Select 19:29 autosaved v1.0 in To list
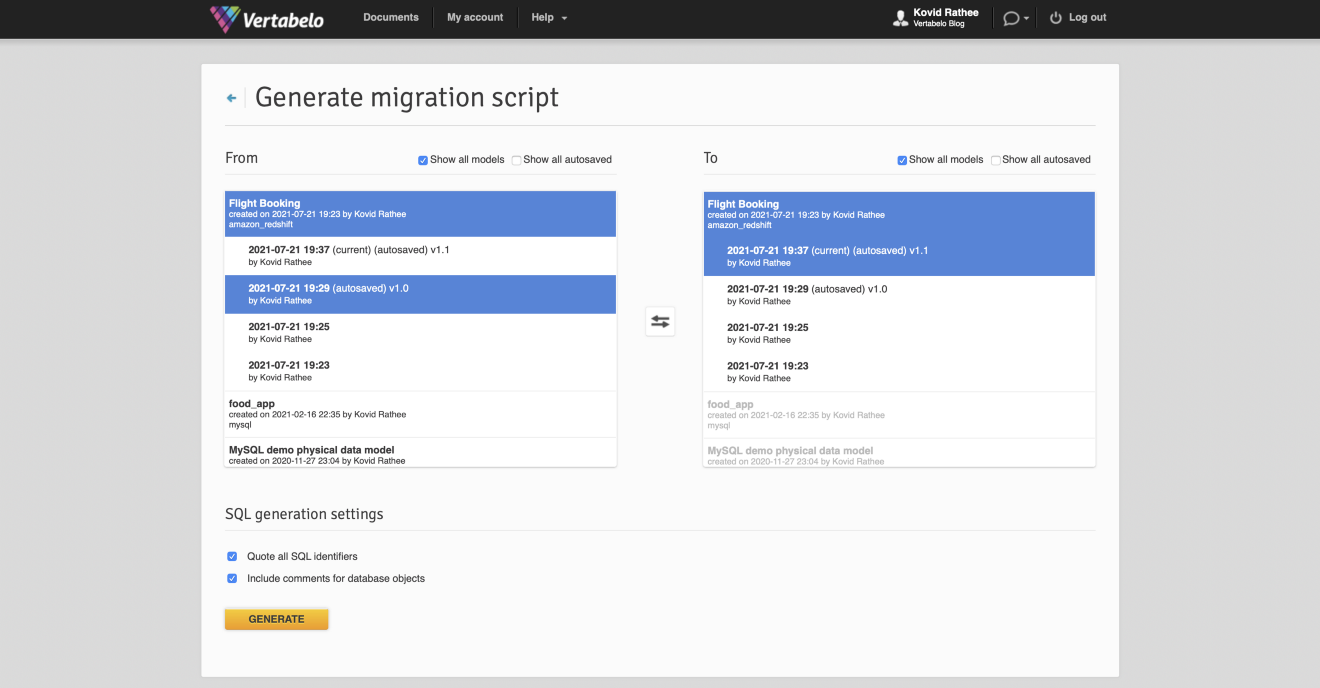 coord(899,295)
